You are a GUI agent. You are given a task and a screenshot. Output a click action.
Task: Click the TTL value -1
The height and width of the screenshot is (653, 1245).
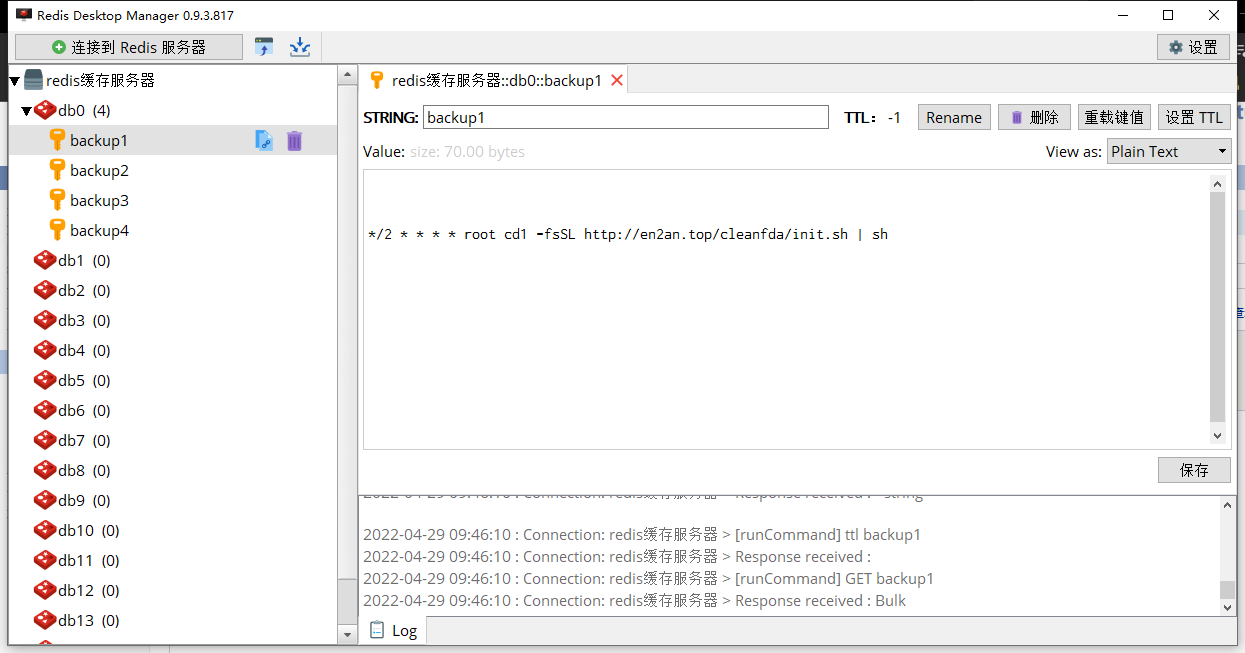tap(894, 117)
